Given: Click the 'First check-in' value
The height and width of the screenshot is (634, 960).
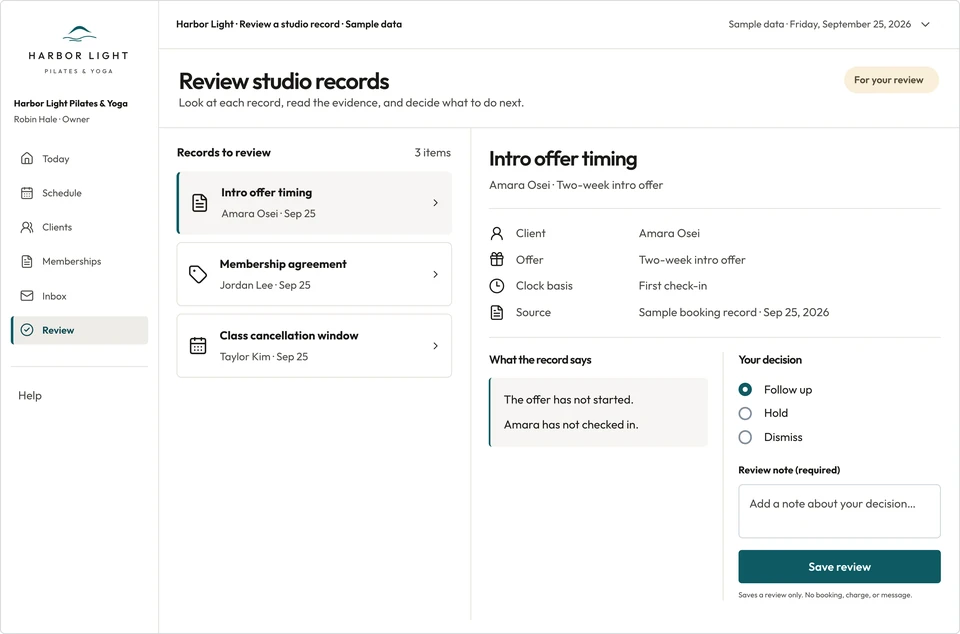Looking at the screenshot, I should (673, 286).
